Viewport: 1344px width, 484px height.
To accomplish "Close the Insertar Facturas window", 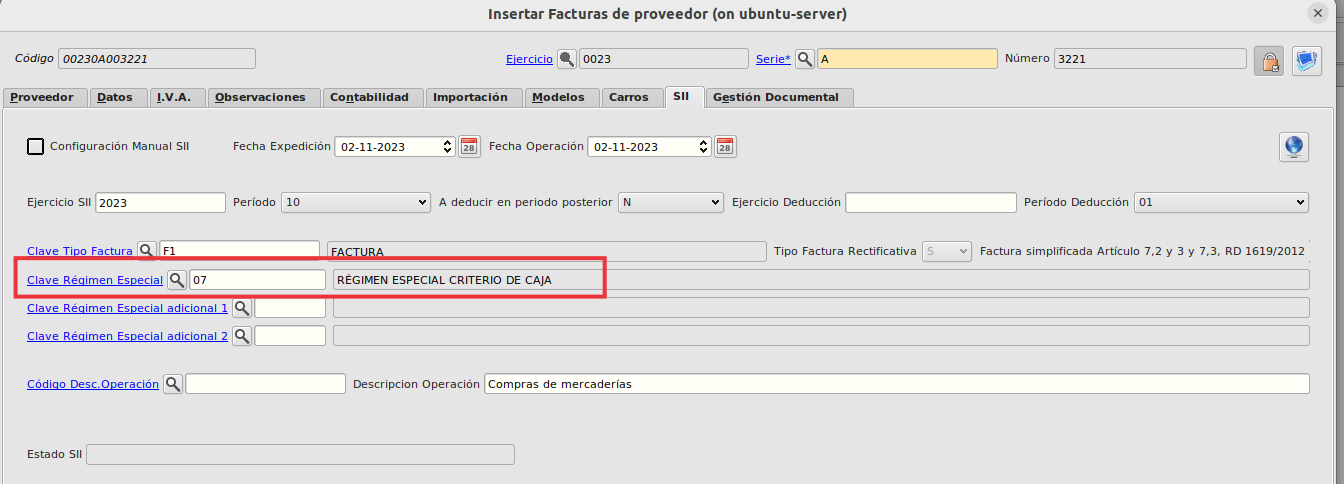I will tap(1318, 13).
